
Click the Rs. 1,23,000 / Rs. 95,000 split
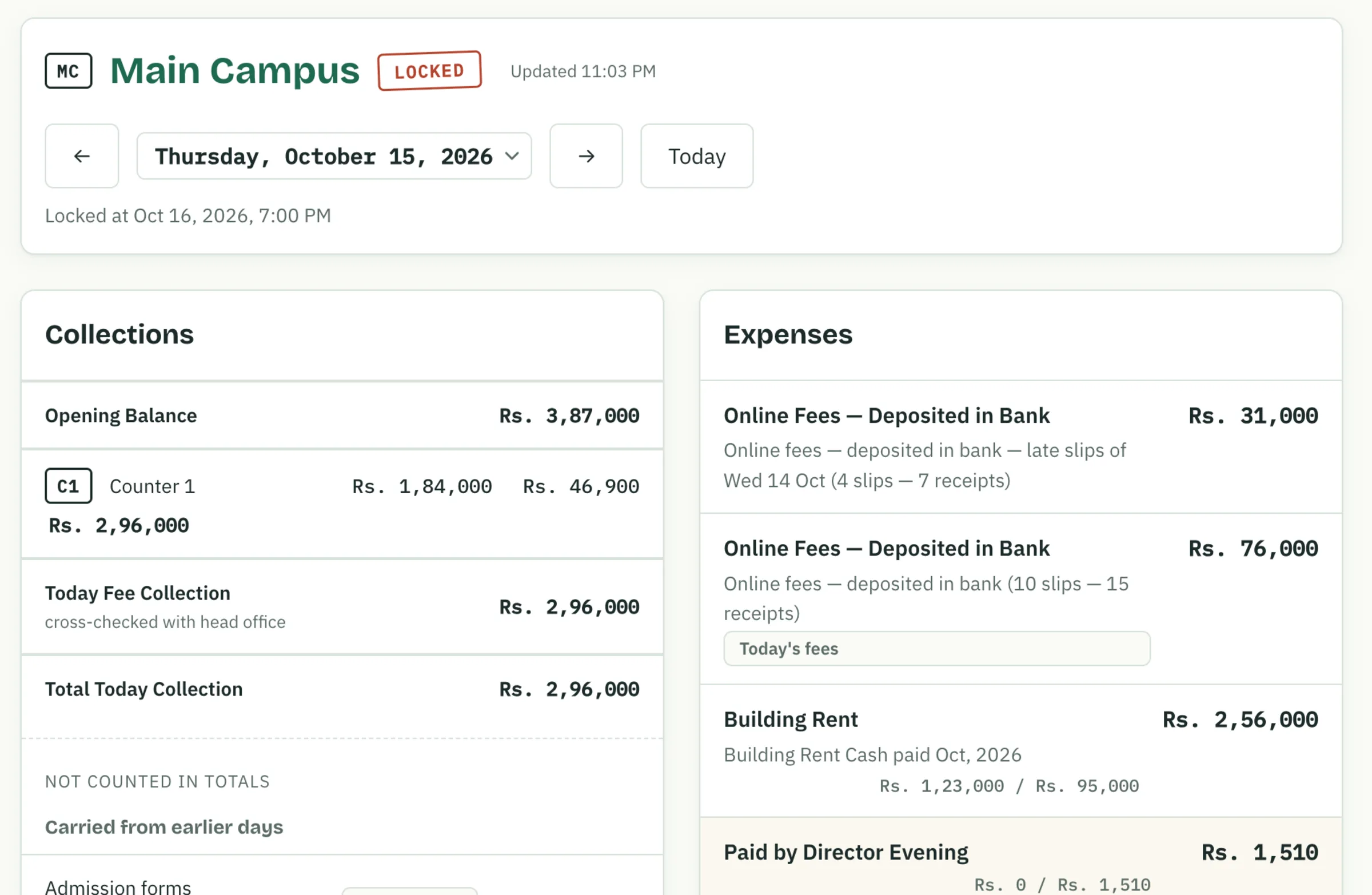1009,786
